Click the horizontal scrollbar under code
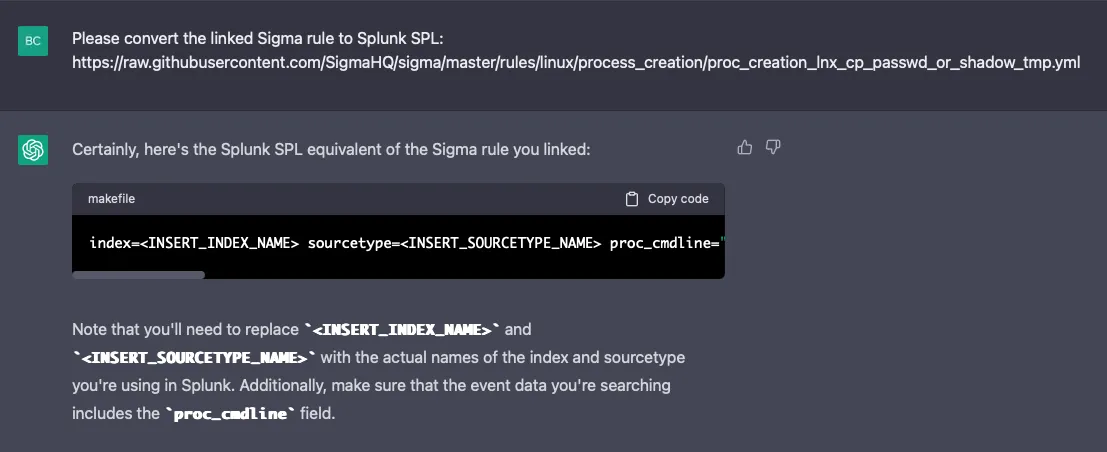Screen dimensions: 1107x452 (x=138, y=275)
